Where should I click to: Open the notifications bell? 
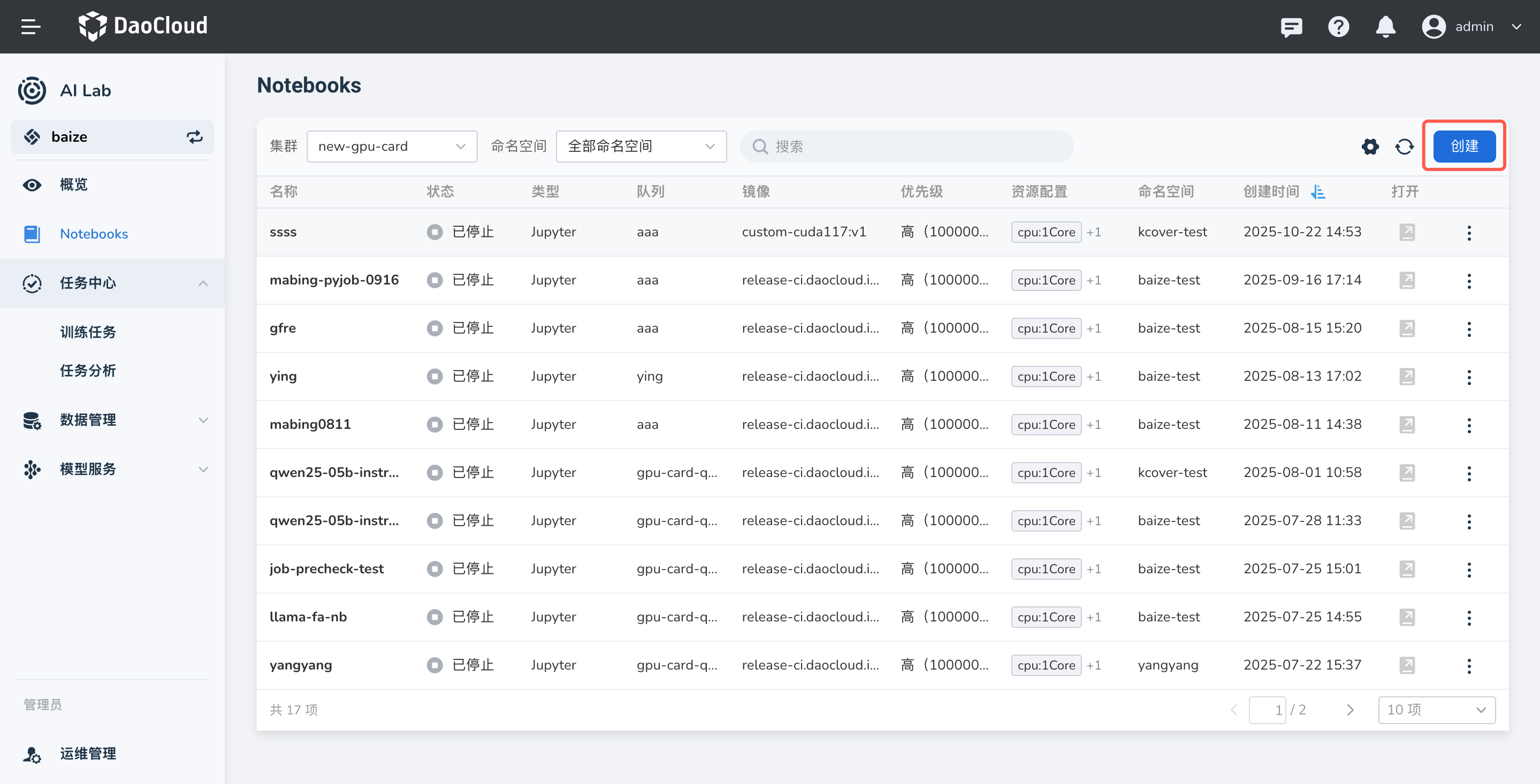pyautogui.click(x=1385, y=27)
